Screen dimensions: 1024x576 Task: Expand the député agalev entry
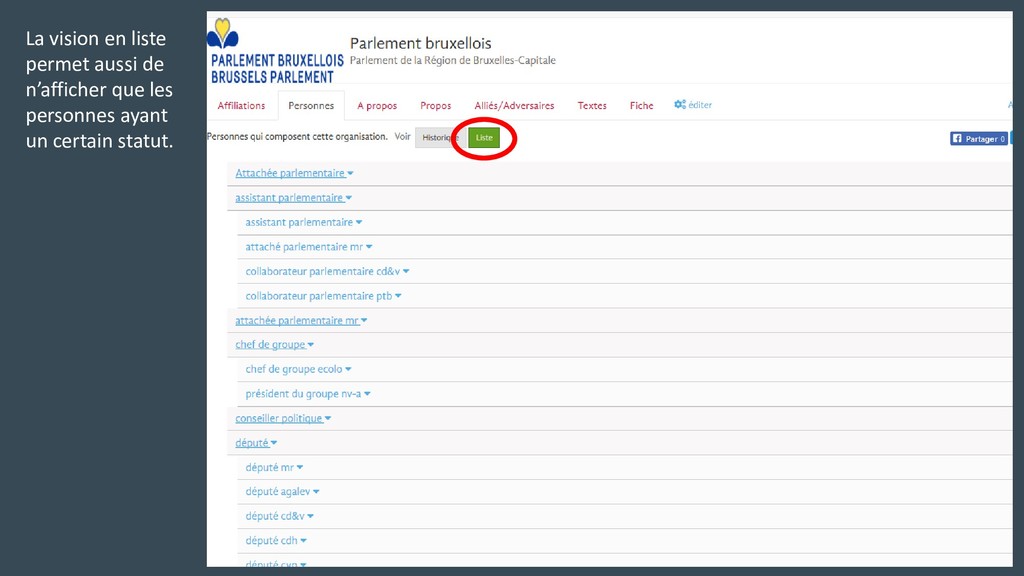point(282,492)
